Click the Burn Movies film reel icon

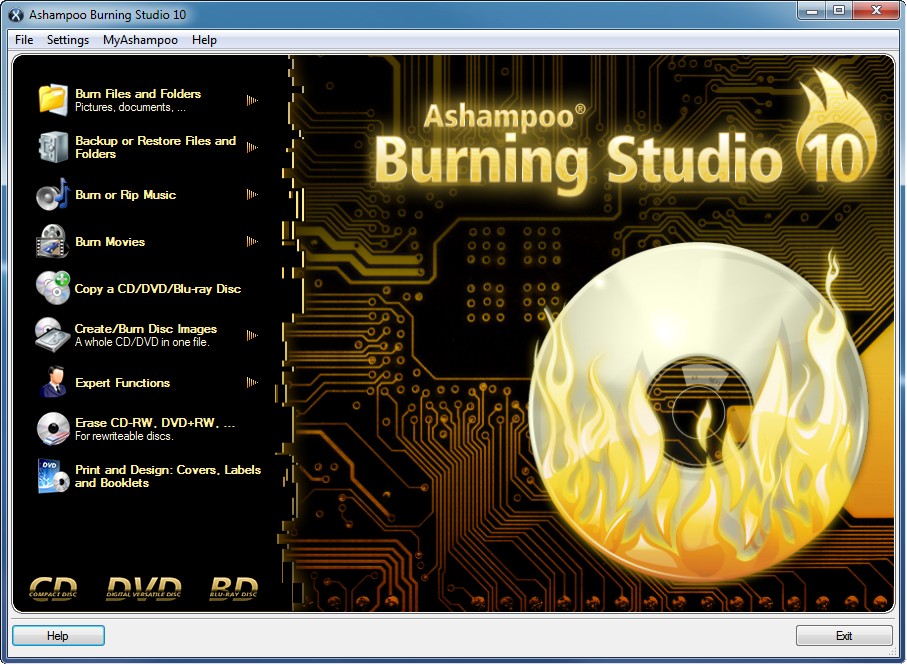point(53,241)
